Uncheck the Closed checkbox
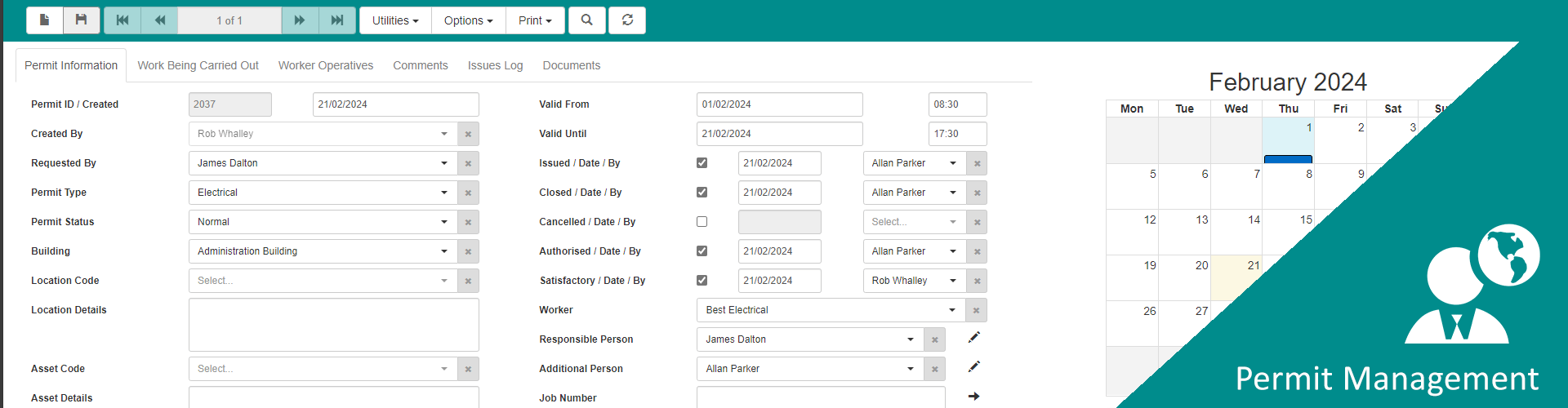The width and height of the screenshot is (1568, 408). point(702,193)
